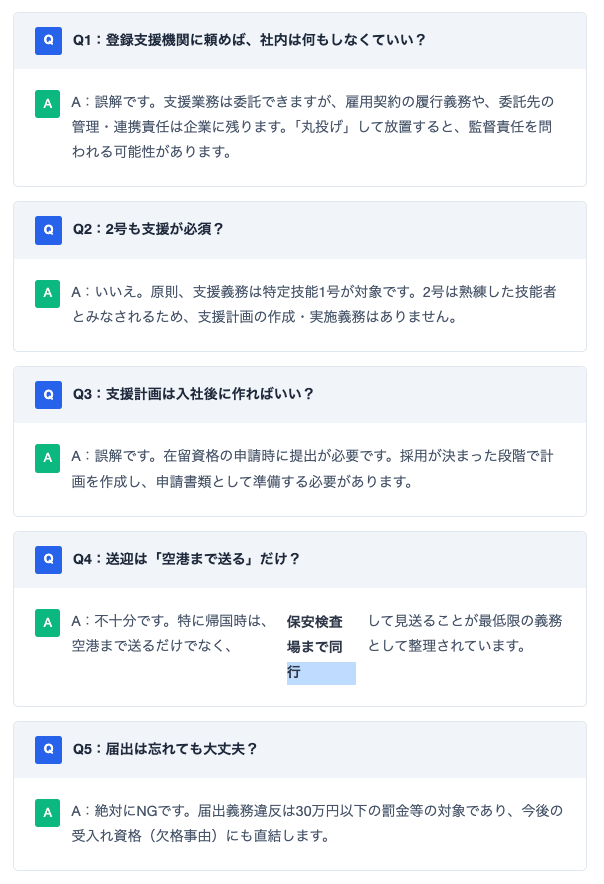Toggle the Q2：2号も支援が必須？ header

(300, 230)
